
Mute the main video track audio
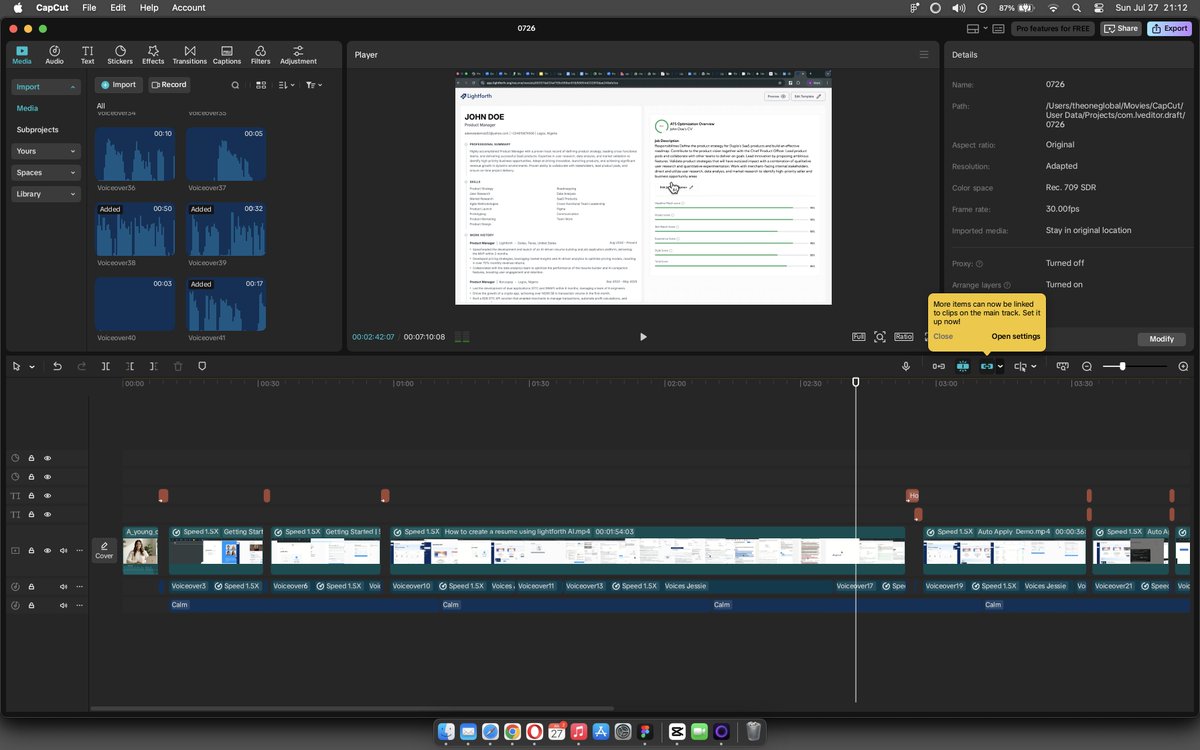point(63,551)
